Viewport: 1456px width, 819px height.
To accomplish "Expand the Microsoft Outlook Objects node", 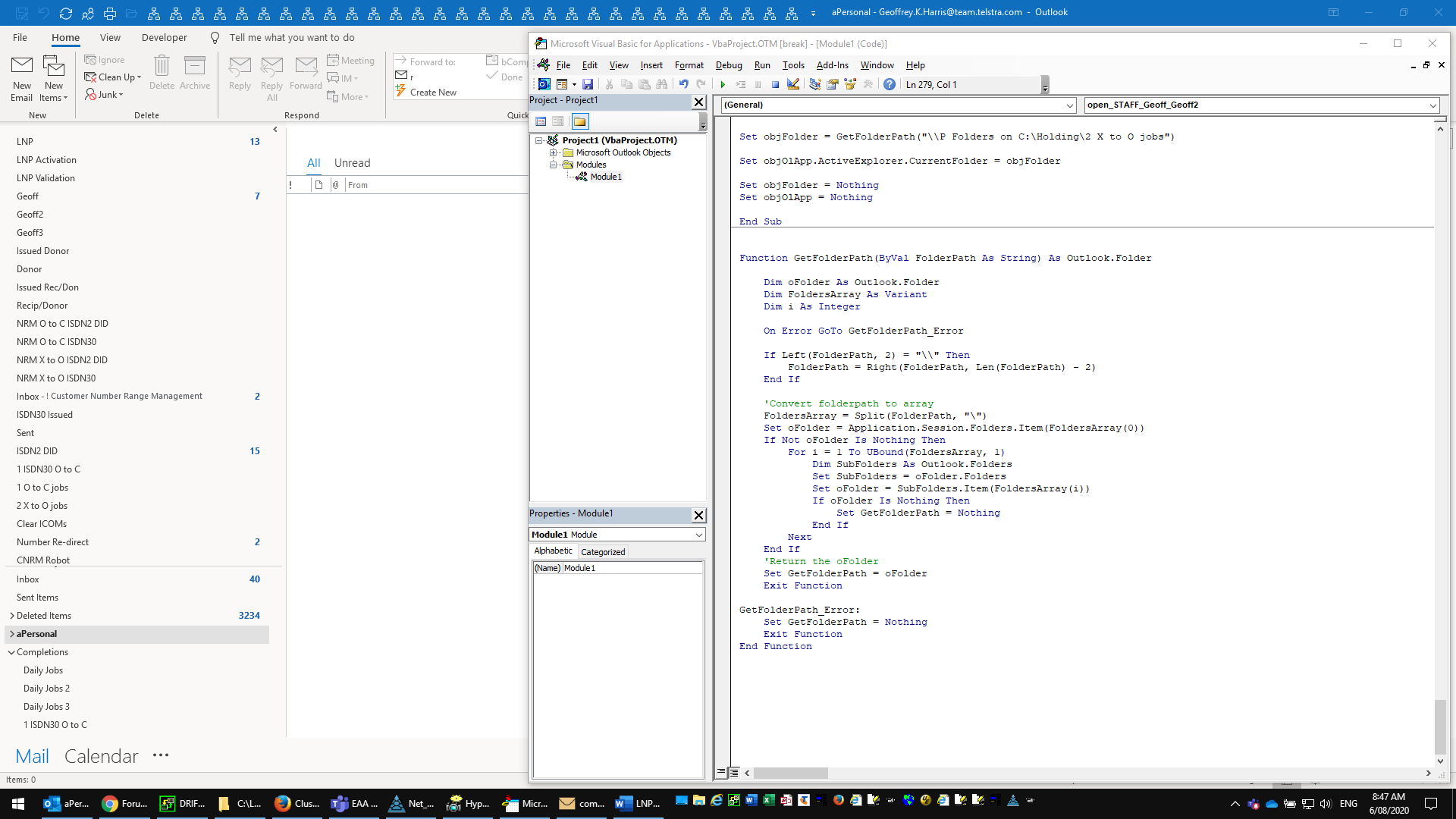I will pyautogui.click(x=553, y=152).
